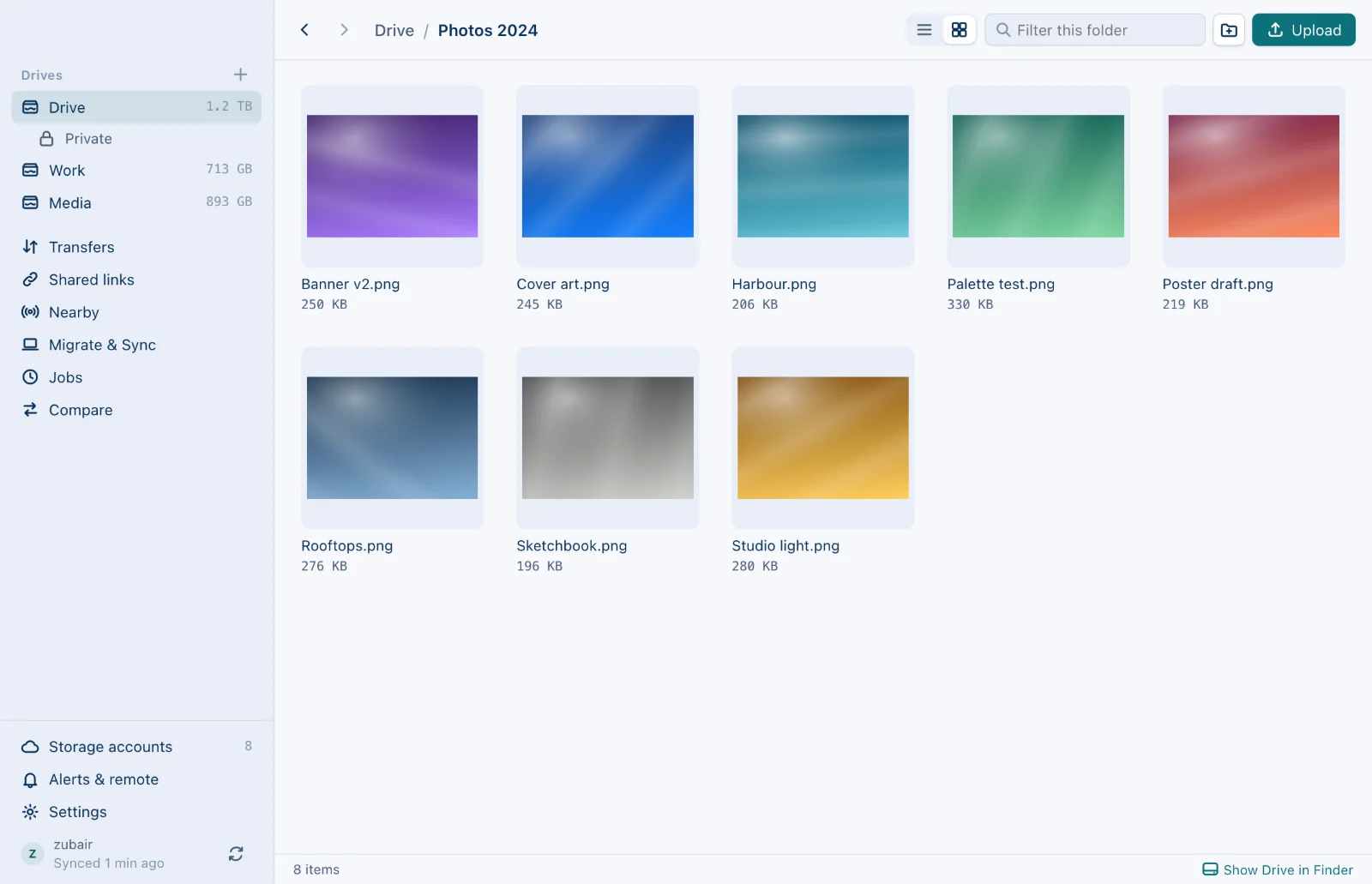Add a new drive with the plus icon
This screenshot has width=1372, height=884.
click(240, 75)
